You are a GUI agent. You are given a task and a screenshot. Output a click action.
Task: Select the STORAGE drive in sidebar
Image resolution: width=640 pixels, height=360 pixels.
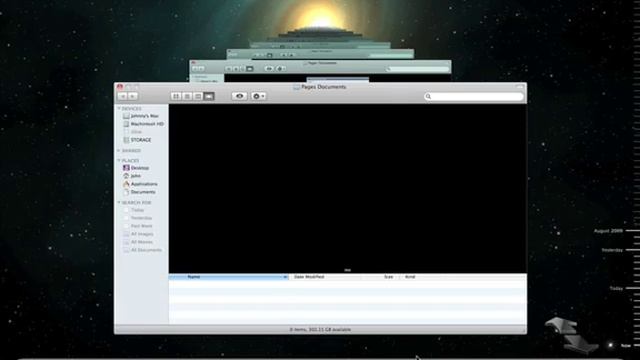coord(137,140)
